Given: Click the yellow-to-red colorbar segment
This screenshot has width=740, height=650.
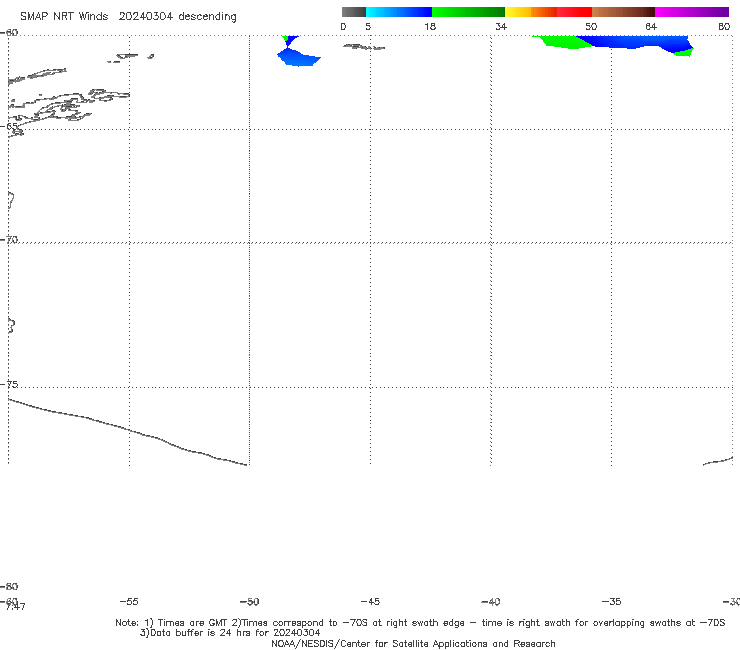Looking at the screenshot, I should 548,12.
